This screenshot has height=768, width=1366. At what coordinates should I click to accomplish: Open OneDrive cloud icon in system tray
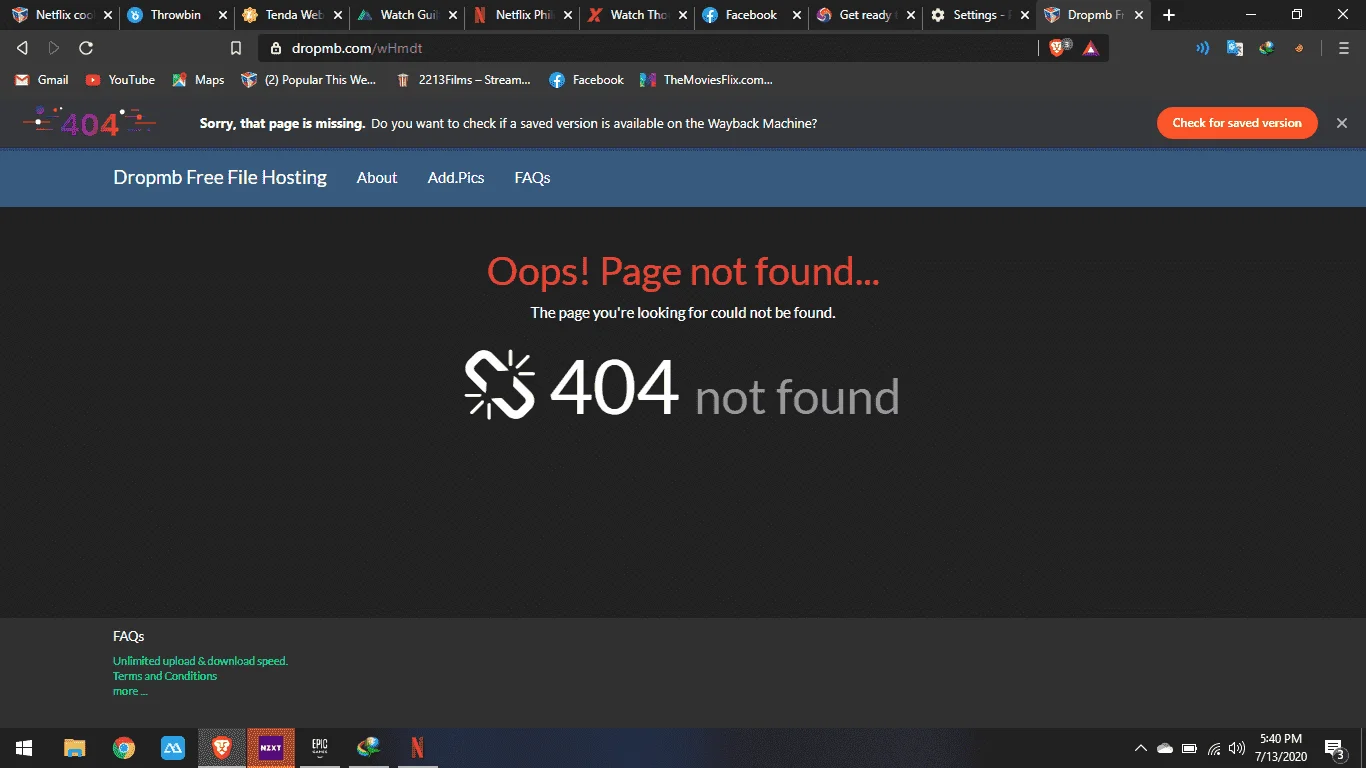point(1165,748)
